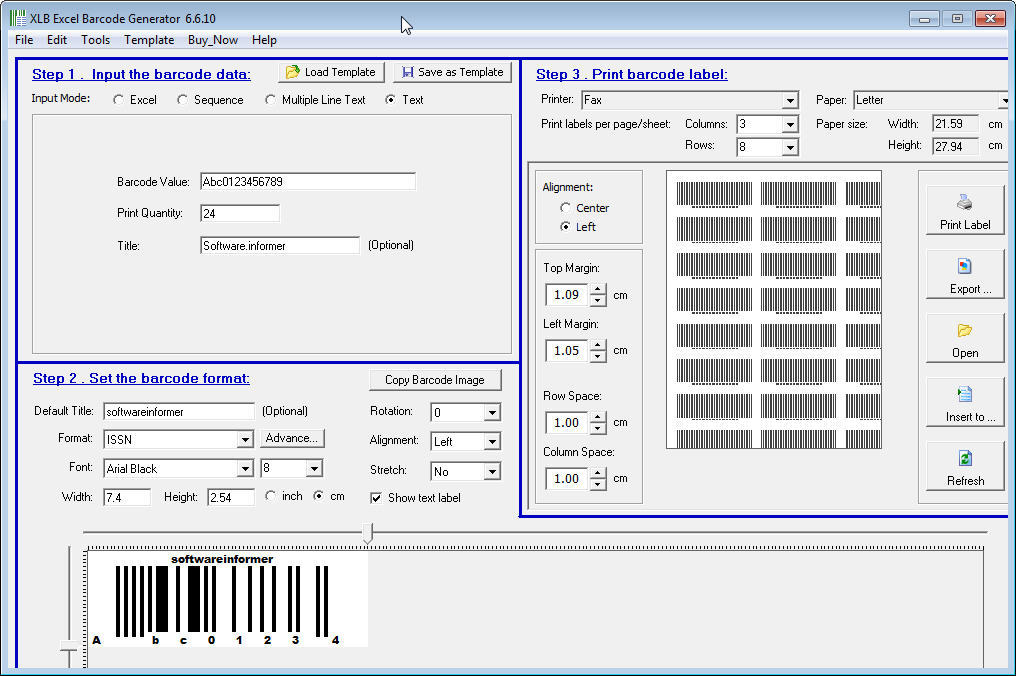Select Text input mode

(x=390, y=100)
